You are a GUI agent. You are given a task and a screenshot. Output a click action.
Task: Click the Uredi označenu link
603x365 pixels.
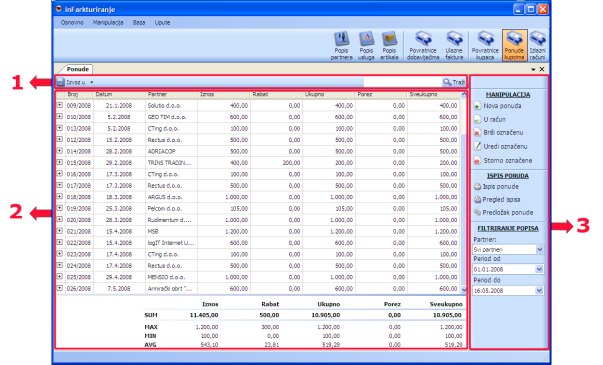point(505,147)
